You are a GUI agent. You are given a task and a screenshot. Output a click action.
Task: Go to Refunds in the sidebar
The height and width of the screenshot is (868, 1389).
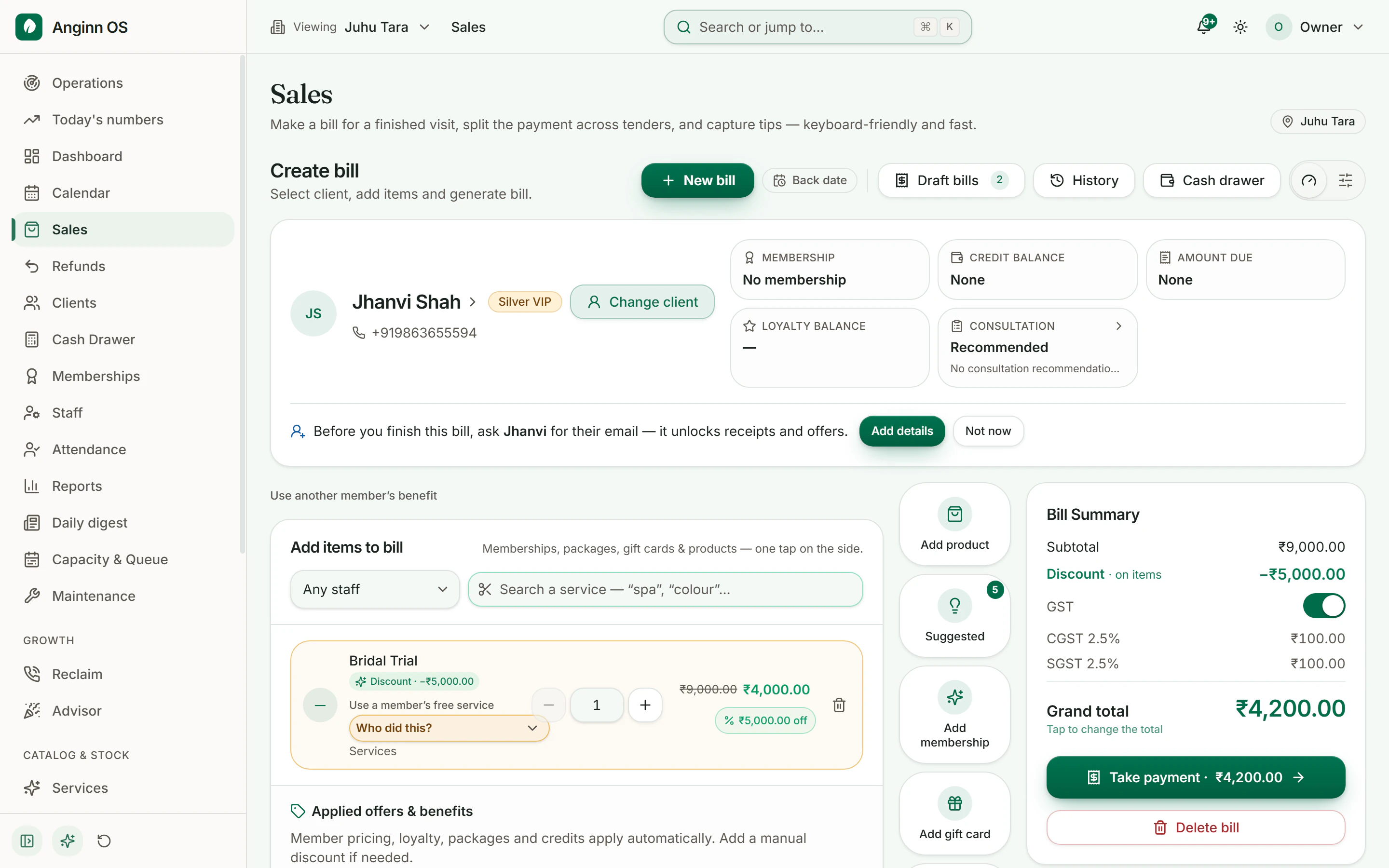[x=123, y=266]
